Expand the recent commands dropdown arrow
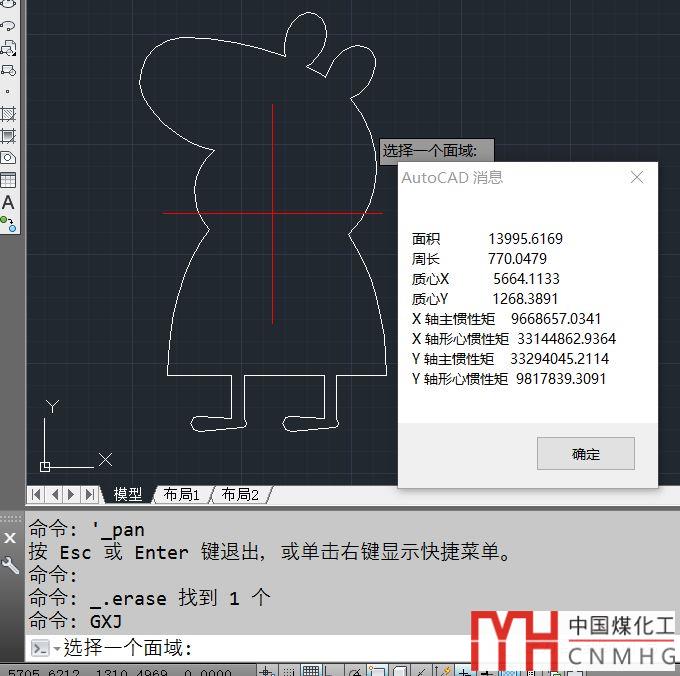This screenshot has width=680, height=676. tap(56, 649)
